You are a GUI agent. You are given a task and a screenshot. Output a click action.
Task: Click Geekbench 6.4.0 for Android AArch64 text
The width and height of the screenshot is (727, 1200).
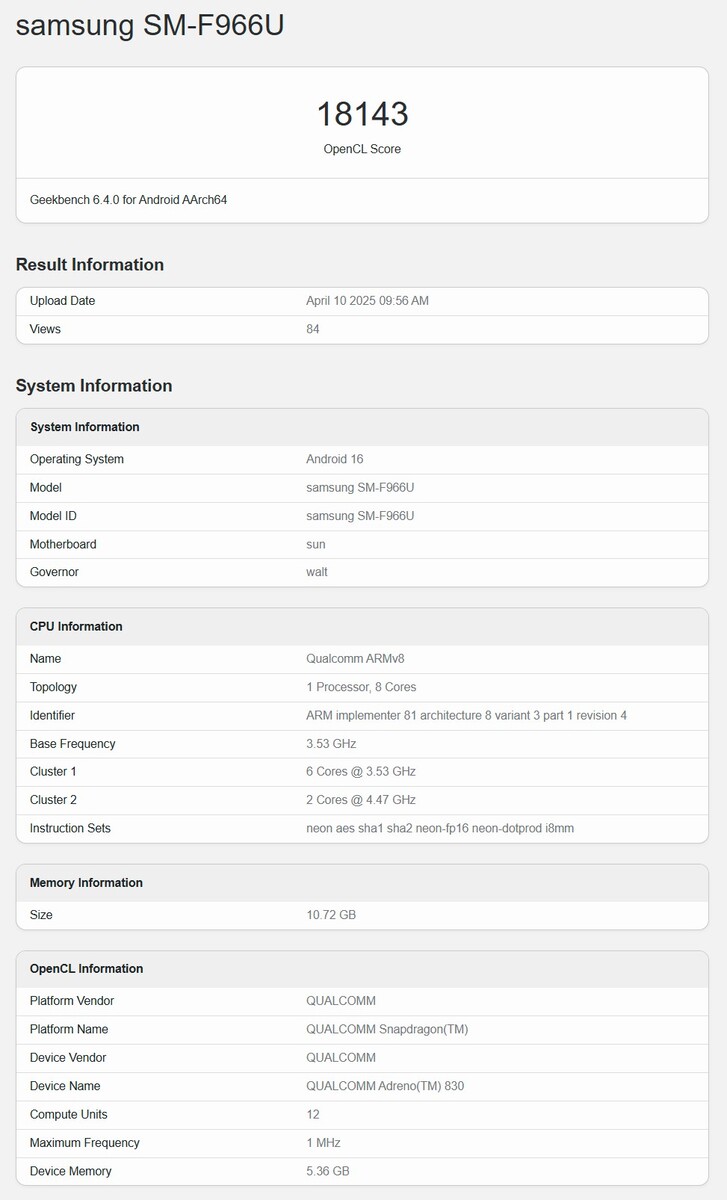click(x=128, y=200)
